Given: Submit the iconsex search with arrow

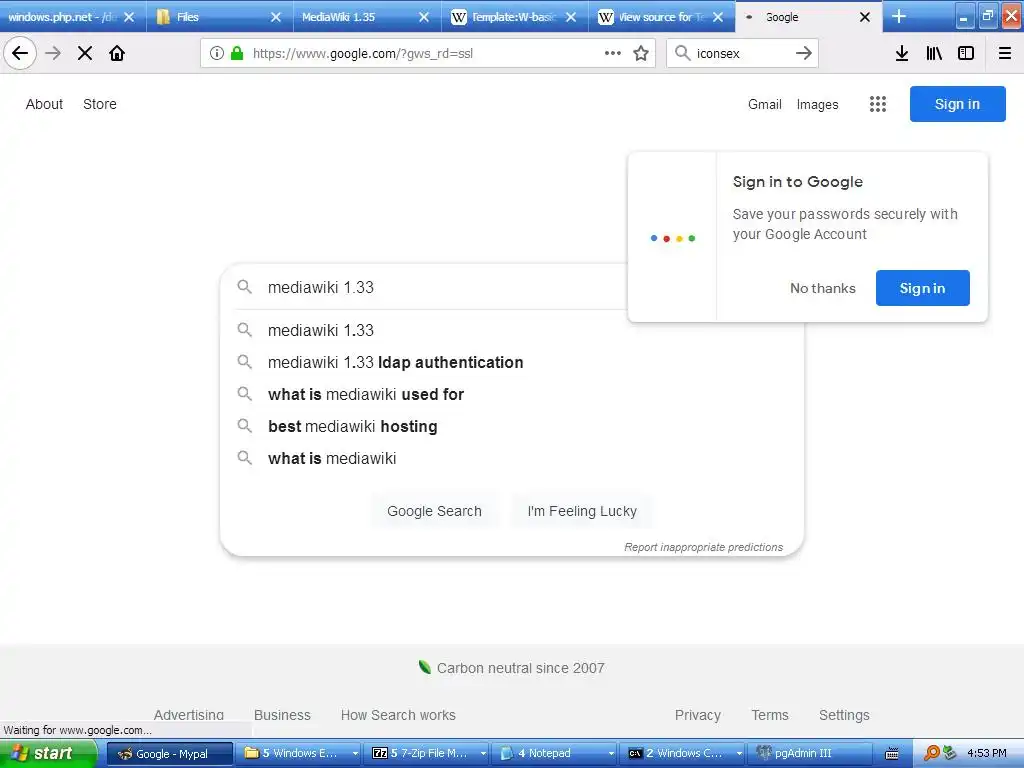Looking at the screenshot, I should [x=804, y=54].
